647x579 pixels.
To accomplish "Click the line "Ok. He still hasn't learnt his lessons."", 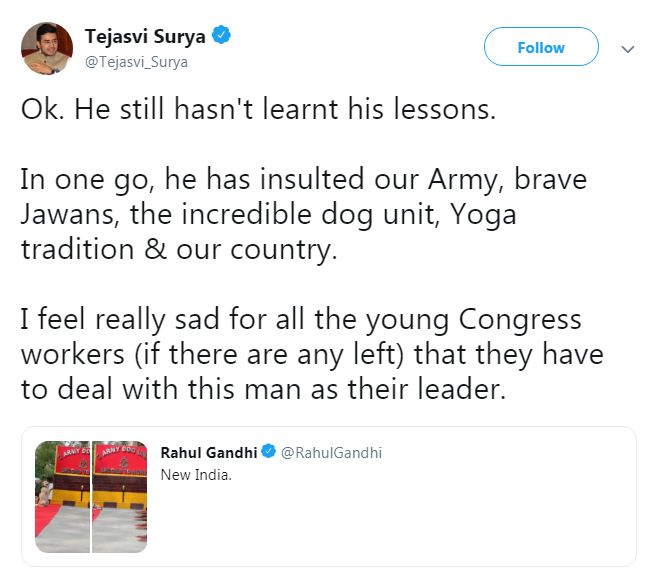I will 258,109.
